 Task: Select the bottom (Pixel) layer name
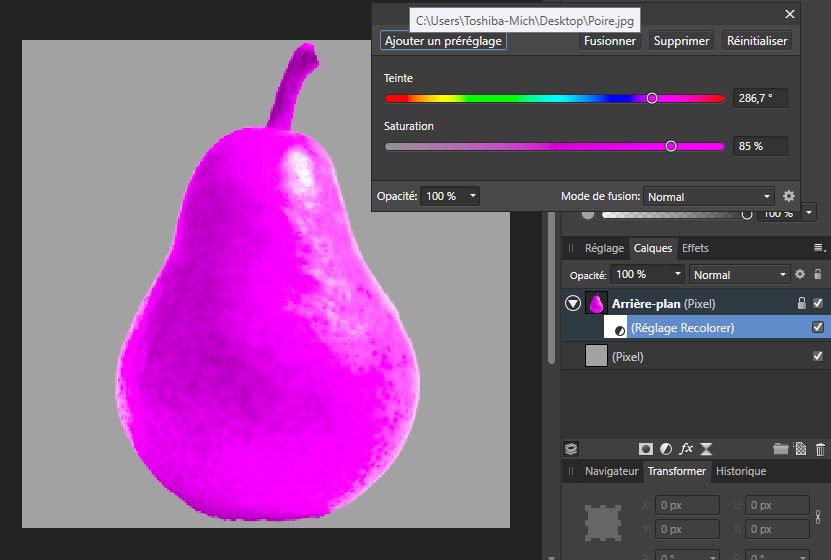pos(627,357)
